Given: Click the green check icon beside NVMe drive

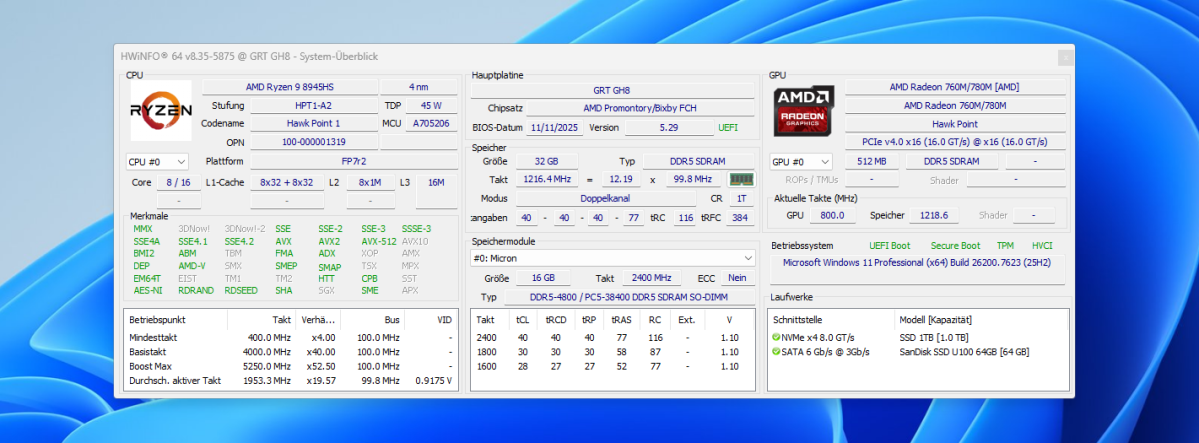Looking at the screenshot, I should click(x=776, y=337).
